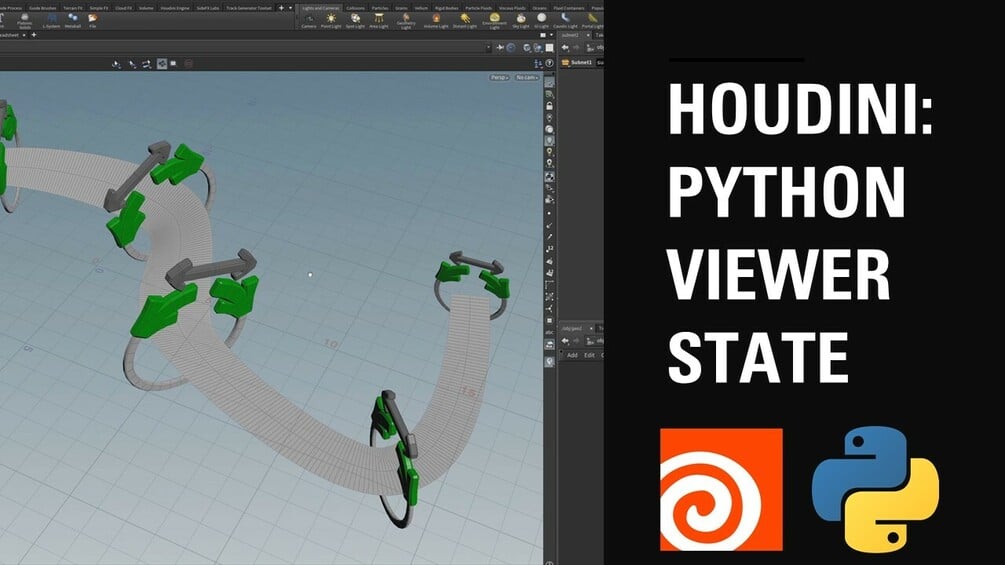The image size is (1005, 565).
Task: Open the Persp viewport dropdown
Action: click(x=499, y=78)
